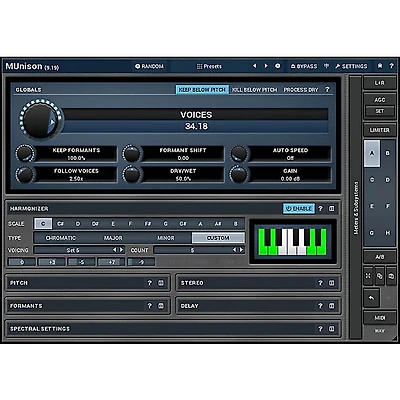Go to the previous preset arrow

[x=255, y=66]
